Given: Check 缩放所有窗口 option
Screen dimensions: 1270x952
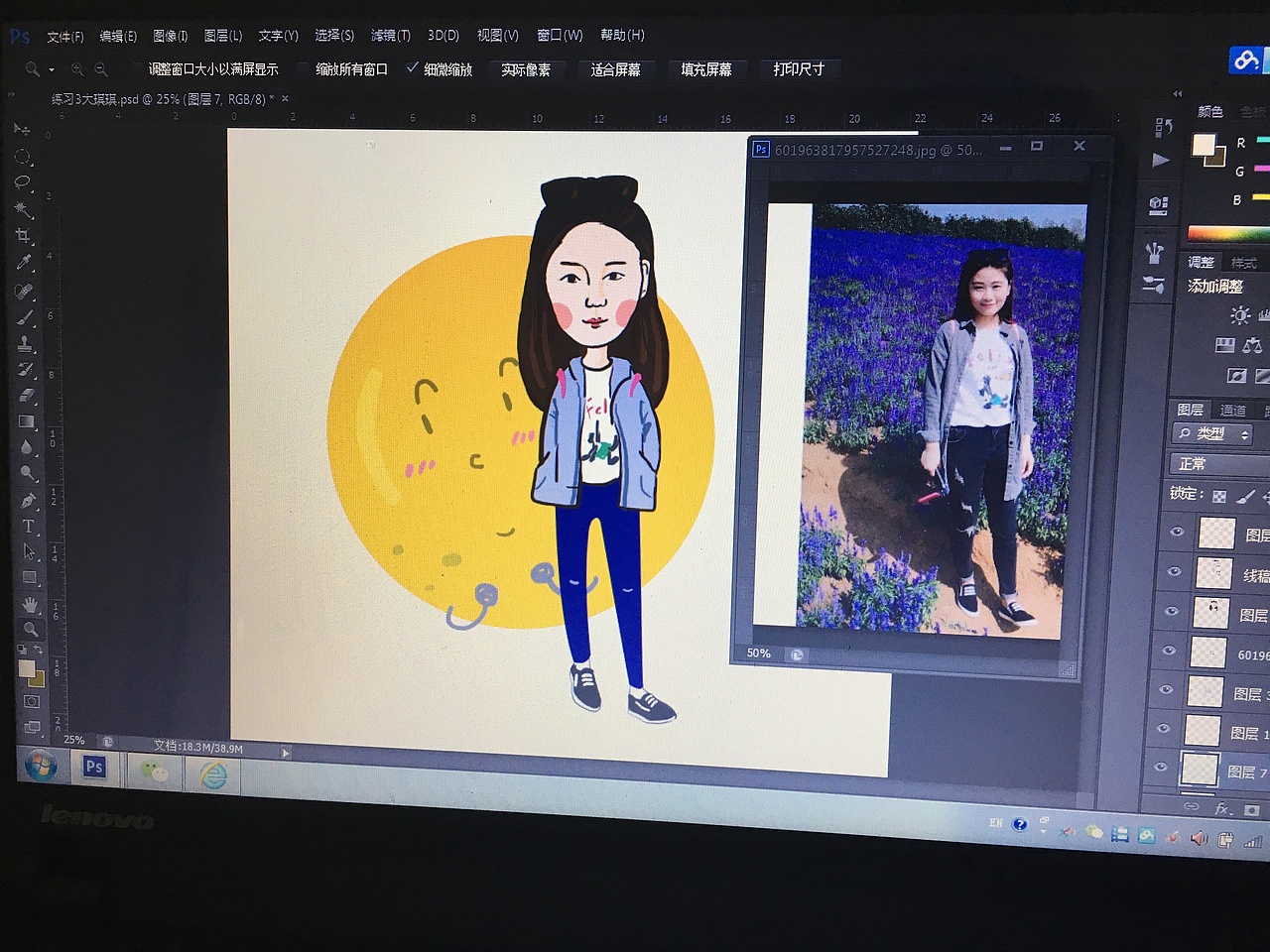Looking at the screenshot, I should [343, 69].
